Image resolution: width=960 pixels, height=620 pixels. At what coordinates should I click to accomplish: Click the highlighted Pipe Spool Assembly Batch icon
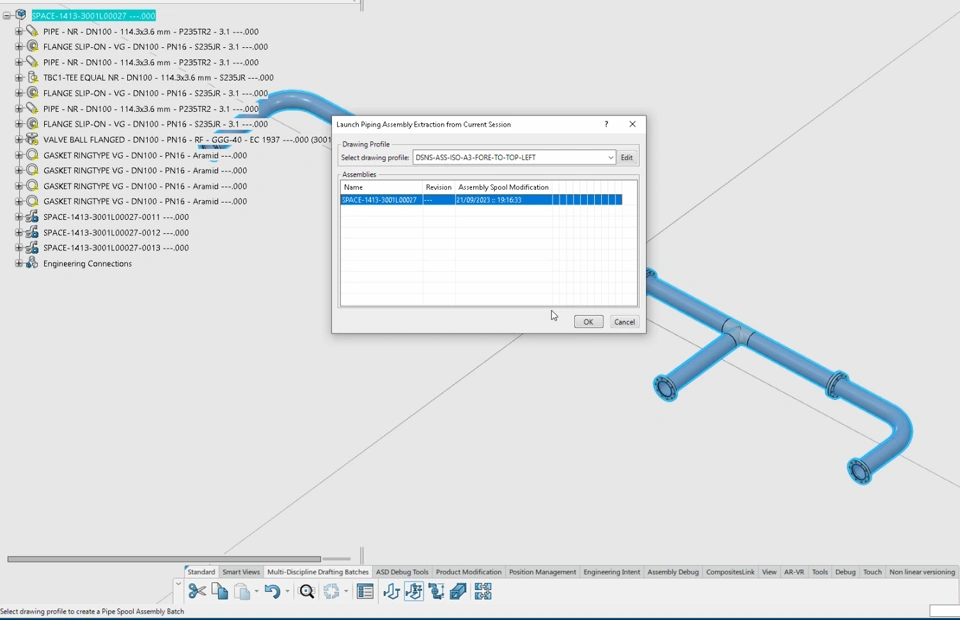coord(414,591)
